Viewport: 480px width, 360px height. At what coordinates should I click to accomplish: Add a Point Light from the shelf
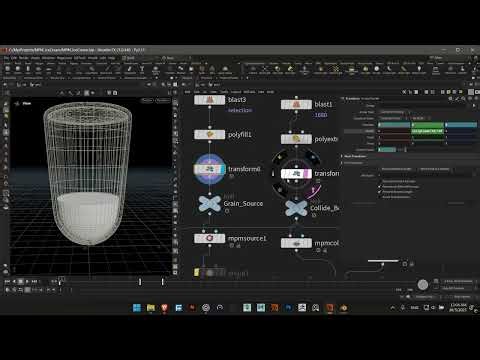[265, 70]
